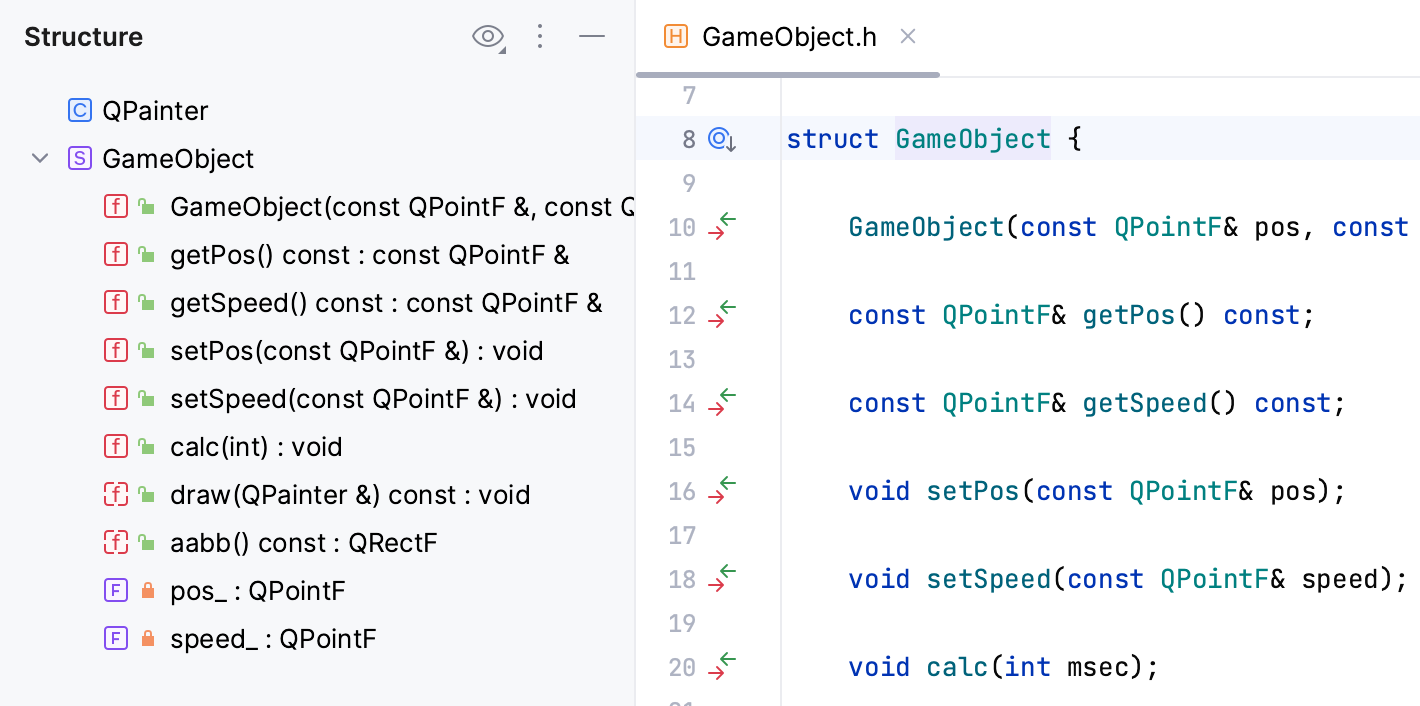Hide the Structure tool window with the minimize bar

click(592, 37)
